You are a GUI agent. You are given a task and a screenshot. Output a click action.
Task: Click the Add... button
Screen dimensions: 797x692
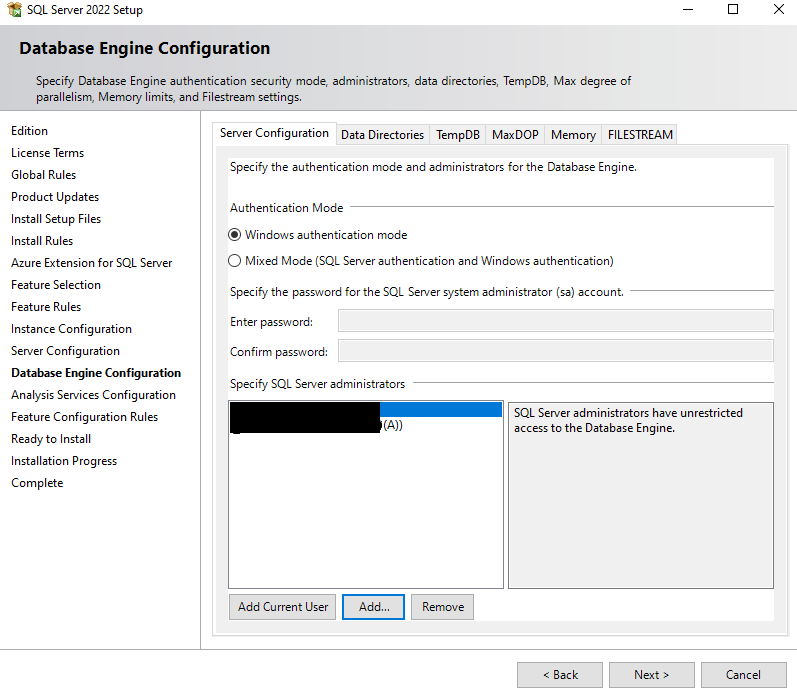tap(374, 607)
